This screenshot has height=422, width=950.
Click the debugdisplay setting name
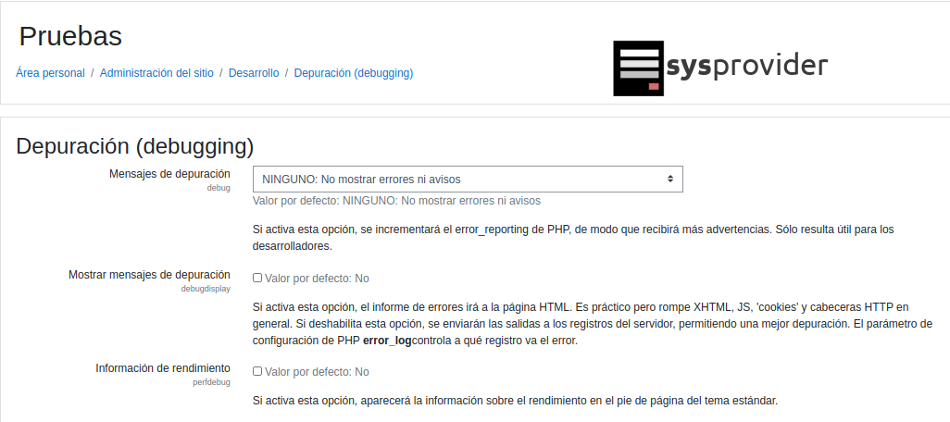[205, 289]
